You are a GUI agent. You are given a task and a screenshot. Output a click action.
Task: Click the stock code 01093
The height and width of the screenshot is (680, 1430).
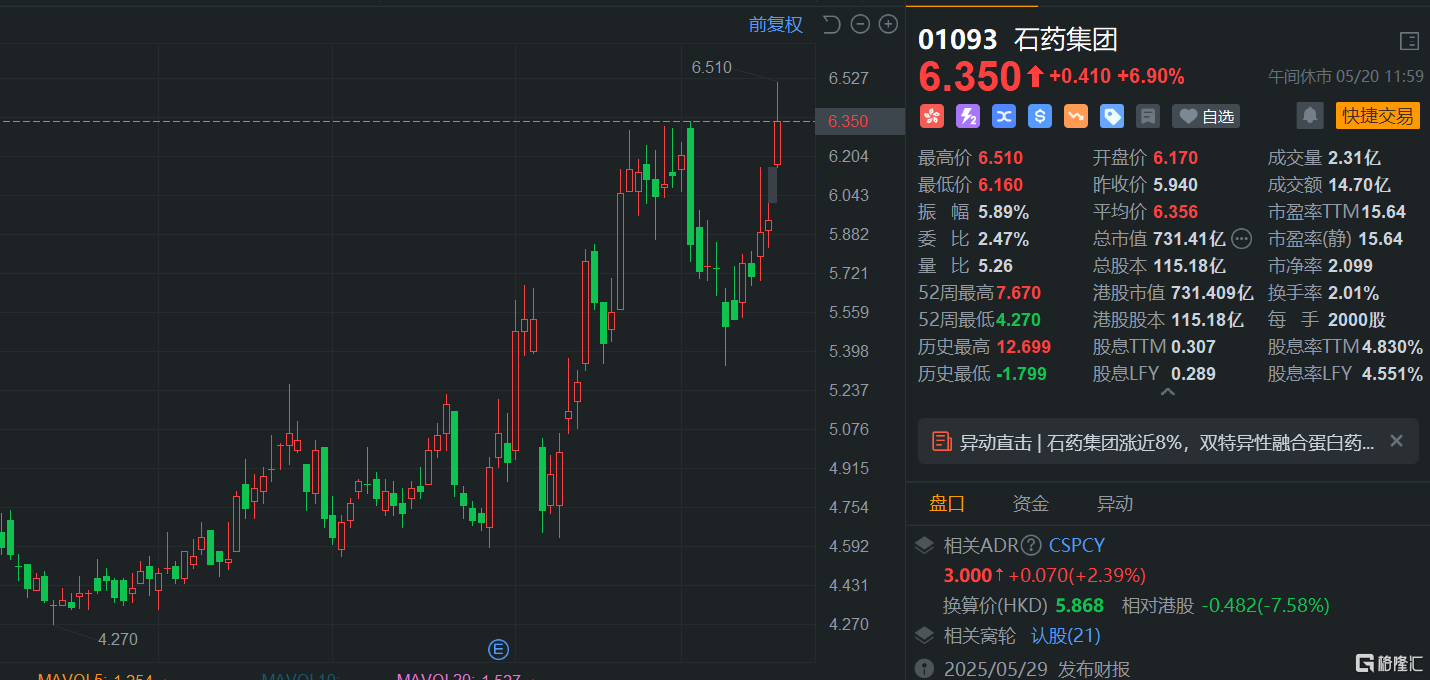tap(958, 40)
